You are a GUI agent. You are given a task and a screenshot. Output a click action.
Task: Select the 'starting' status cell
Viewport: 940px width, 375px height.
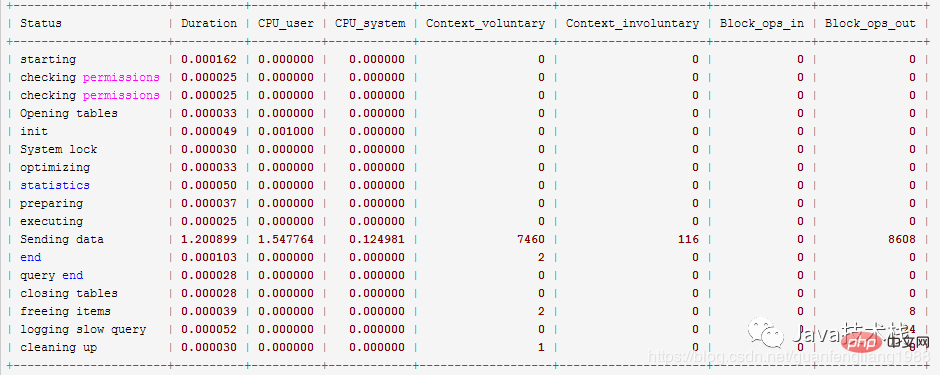point(48,59)
